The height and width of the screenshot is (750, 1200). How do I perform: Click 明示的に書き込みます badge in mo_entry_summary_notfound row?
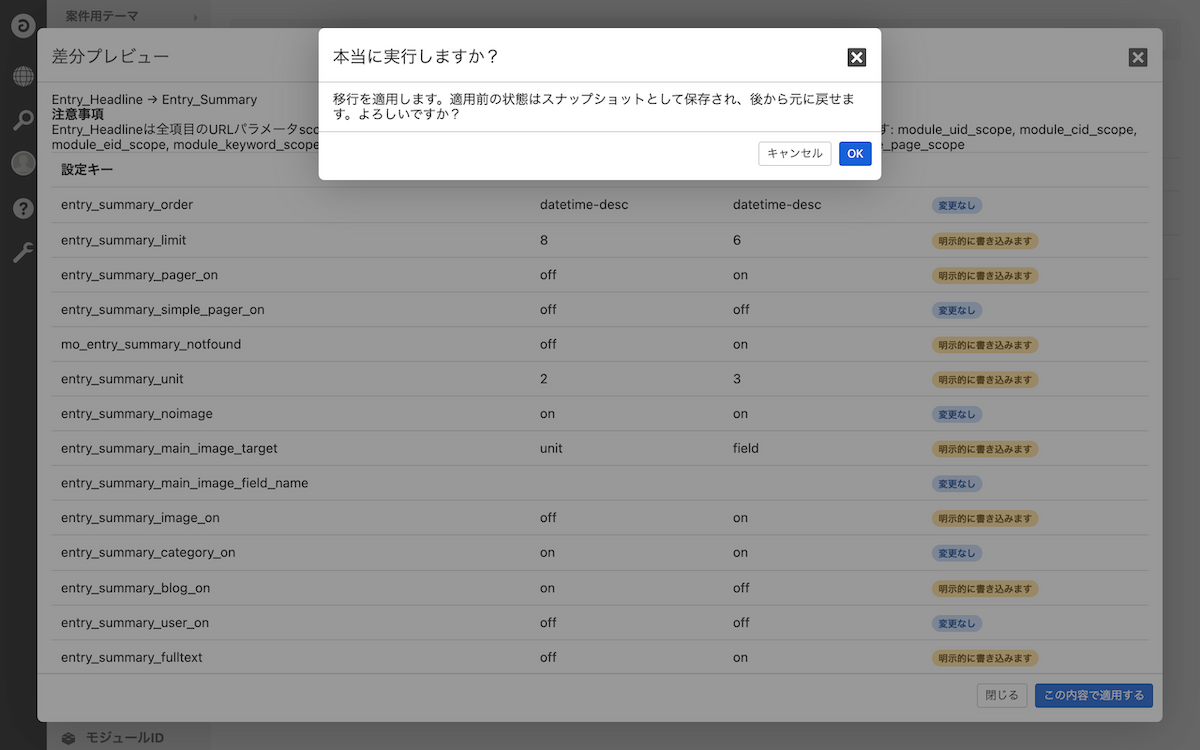tap(985, 344)
